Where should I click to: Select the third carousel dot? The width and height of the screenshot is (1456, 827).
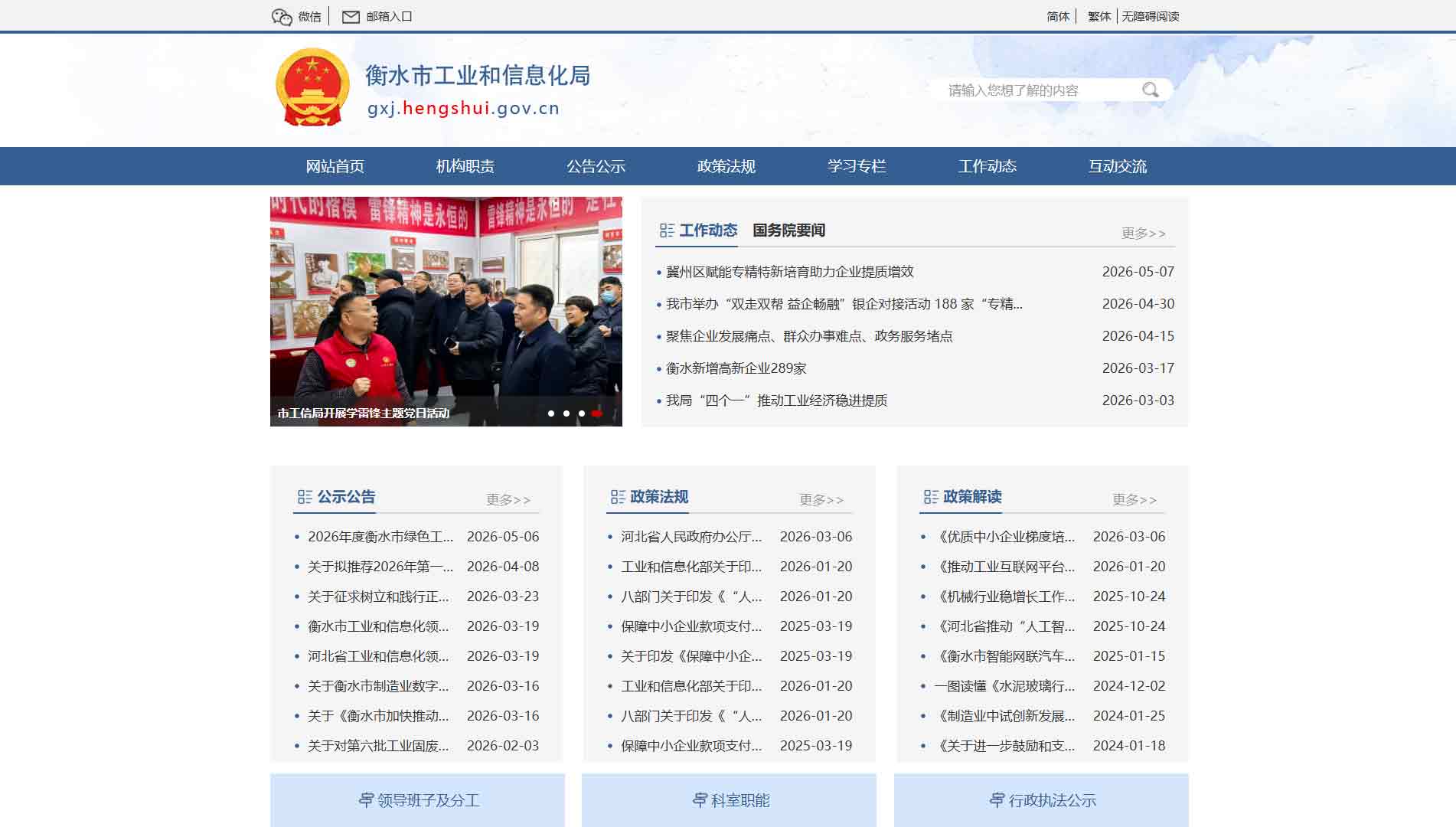582,413
